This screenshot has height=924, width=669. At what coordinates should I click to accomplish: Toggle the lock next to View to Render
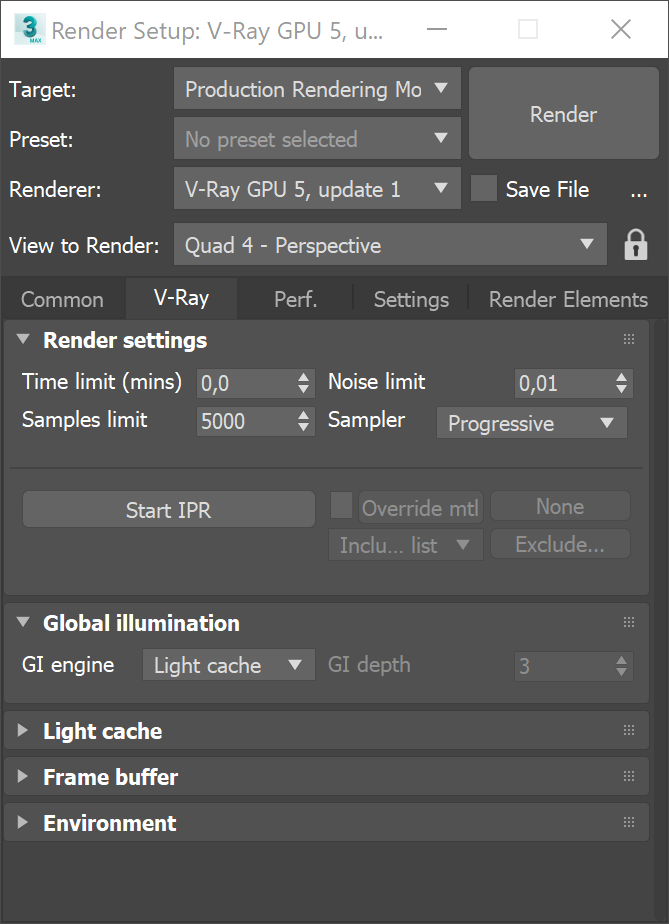click(x=636, y=244)
